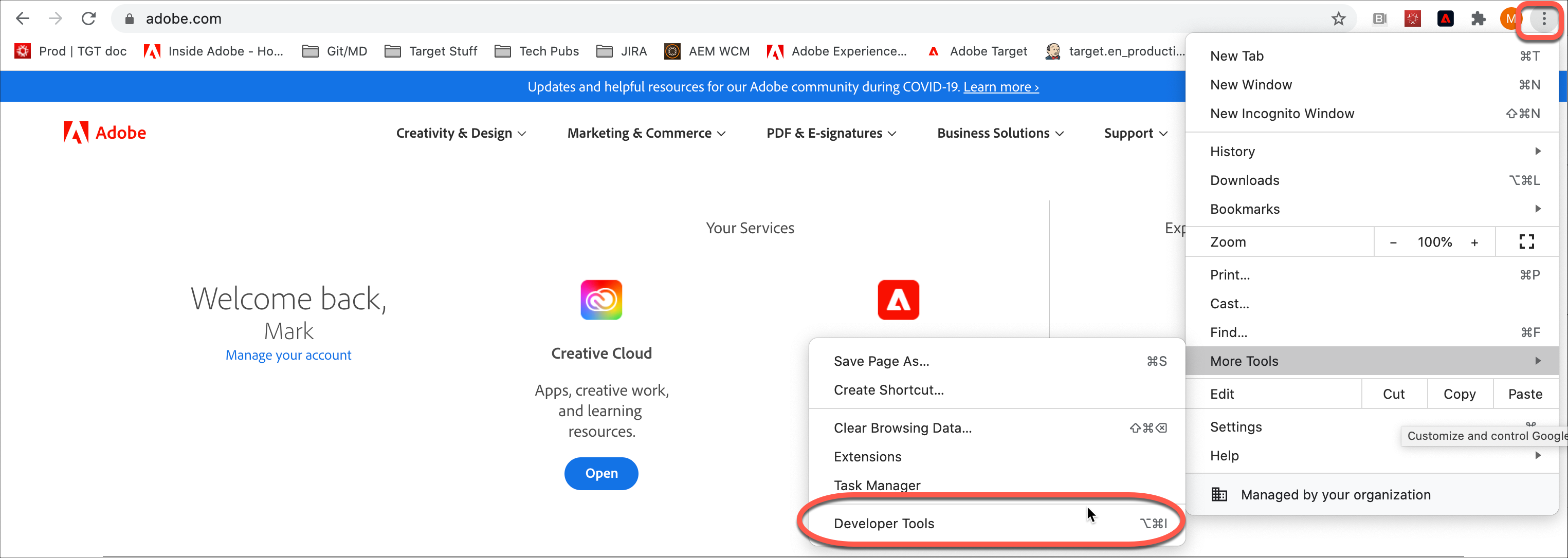Click the browser back arrow
This screenshot has width=1568, height=558.
tap(23, 18)
